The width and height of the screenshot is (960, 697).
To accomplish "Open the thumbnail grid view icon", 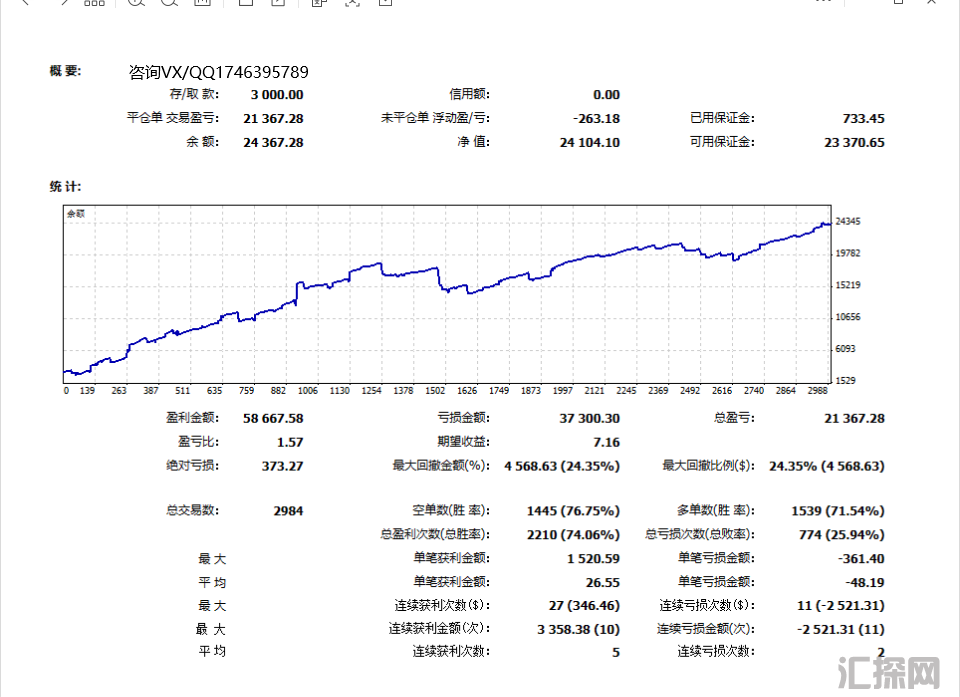I will coord(94,3).
